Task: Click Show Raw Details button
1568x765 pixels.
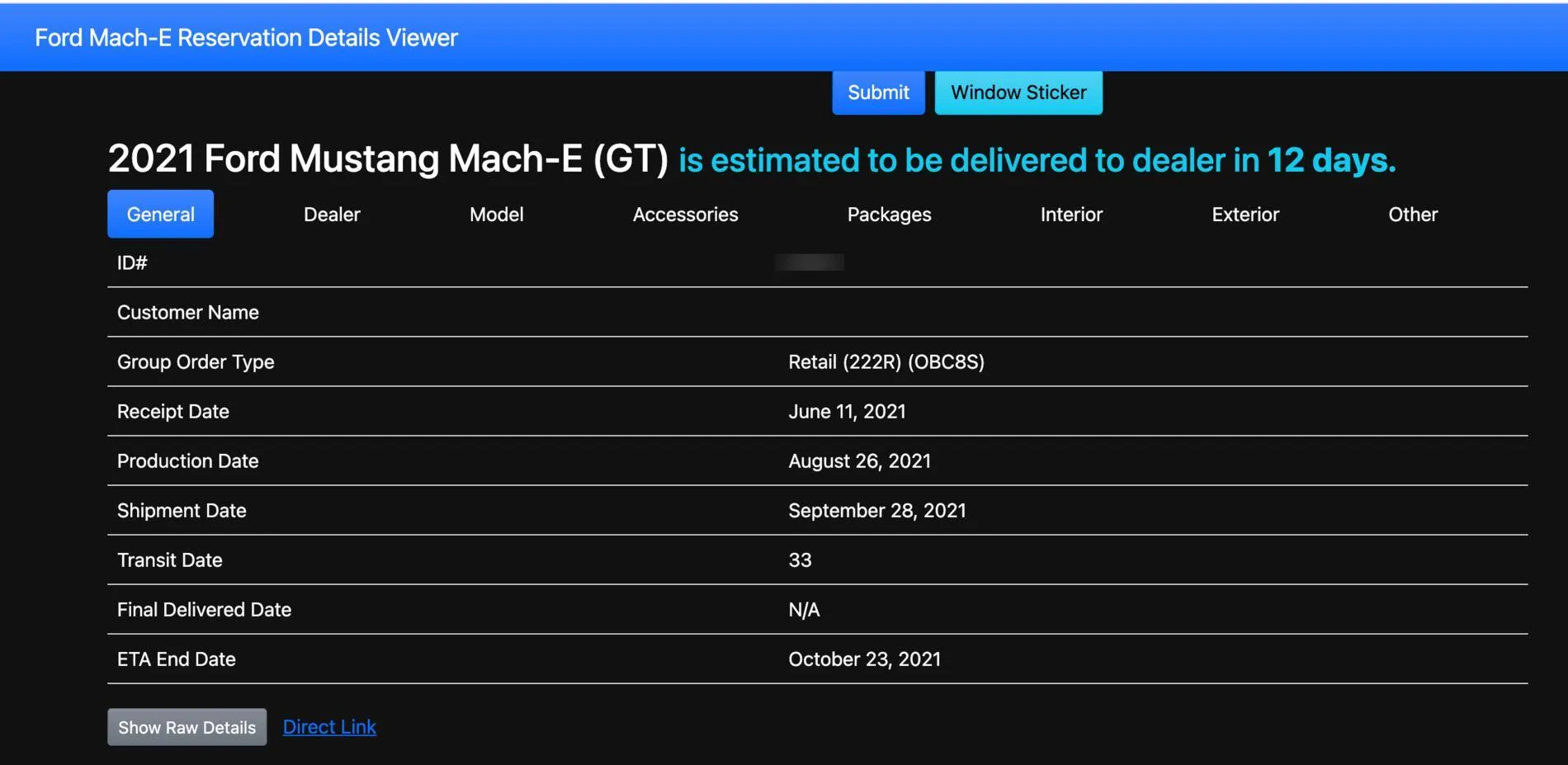Action: pos(187,727)
